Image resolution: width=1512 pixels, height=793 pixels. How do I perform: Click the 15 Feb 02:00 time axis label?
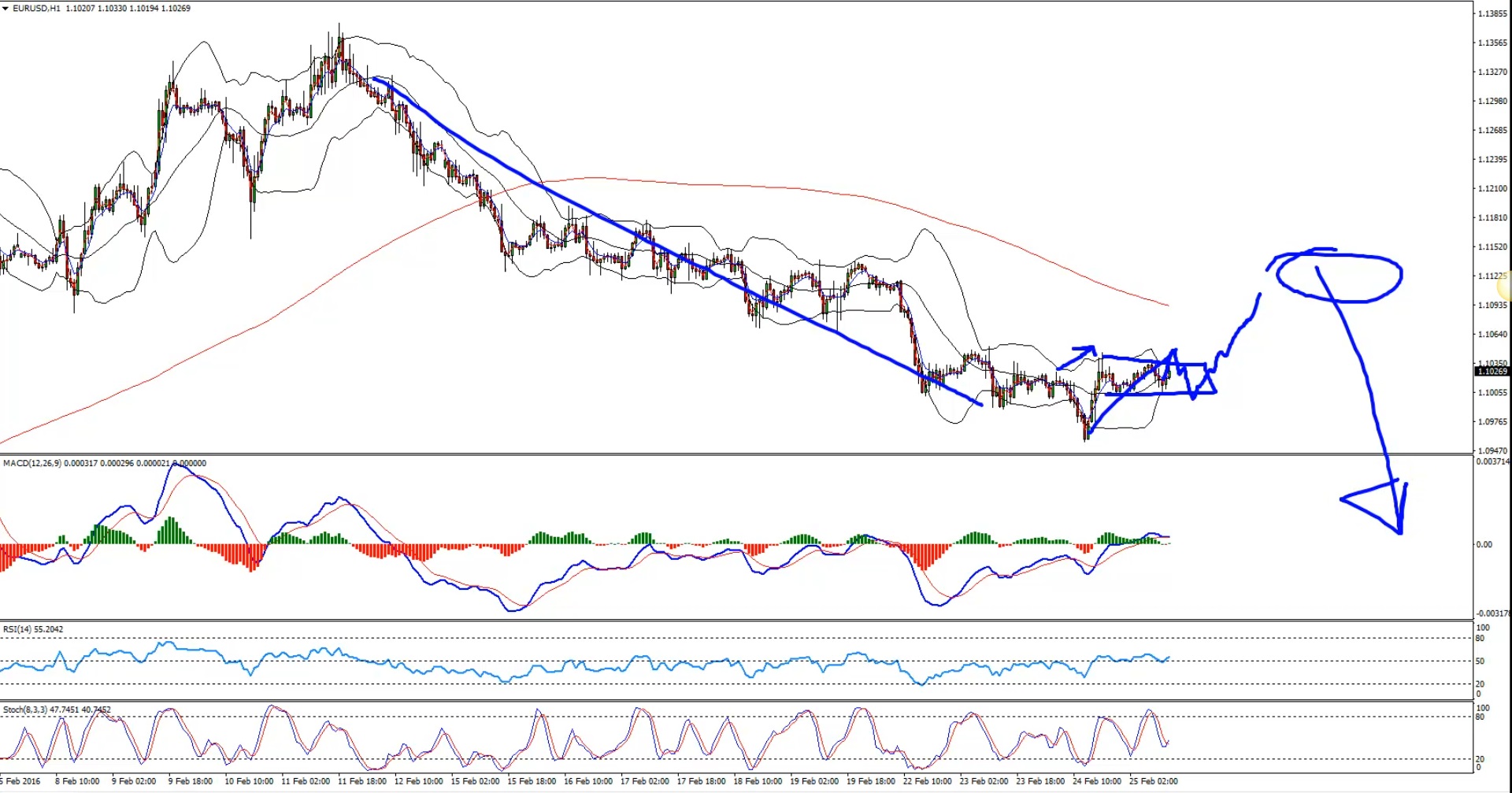(475, 781)
